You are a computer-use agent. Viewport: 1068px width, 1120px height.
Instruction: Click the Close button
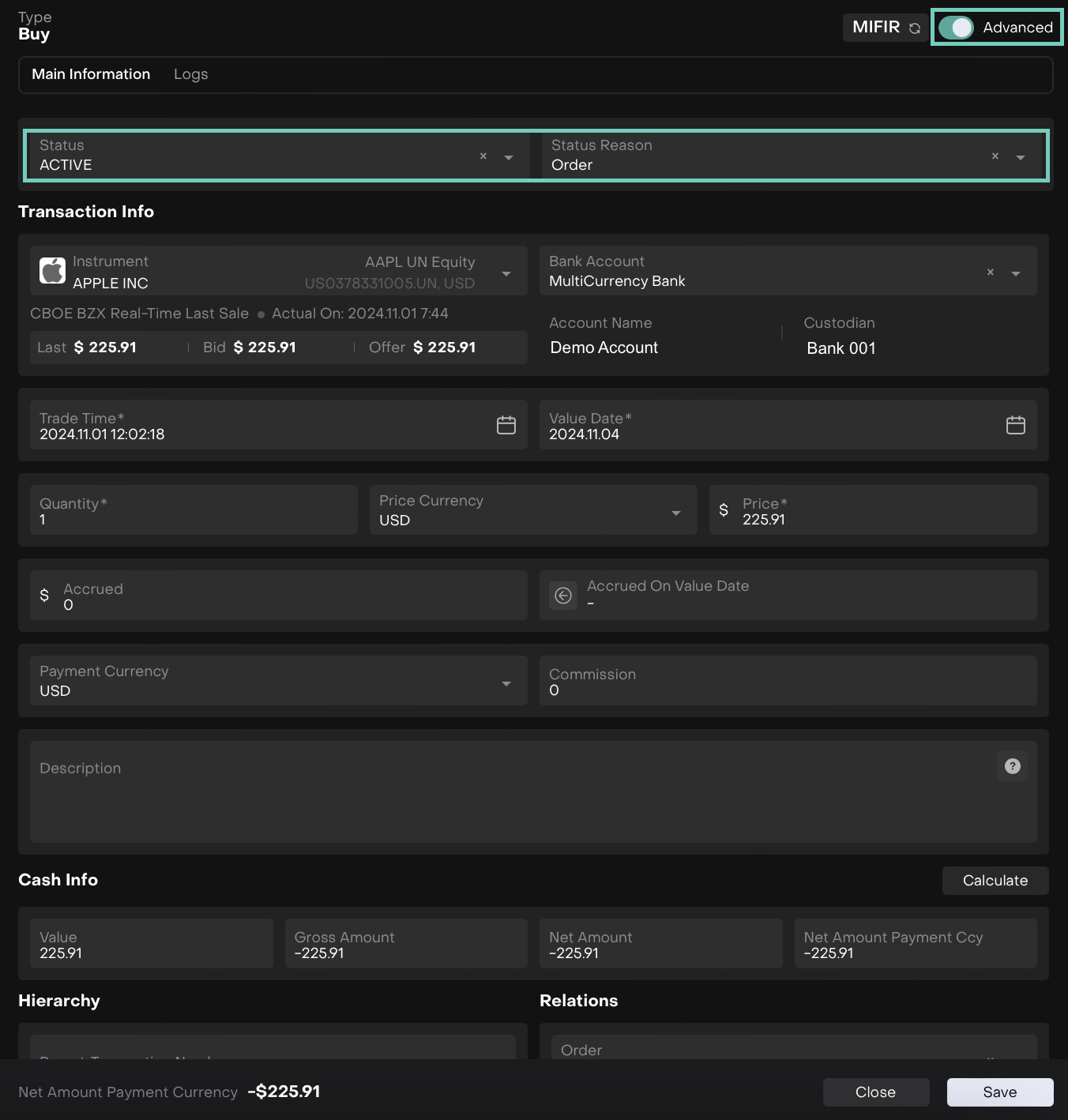(875, 1092)
